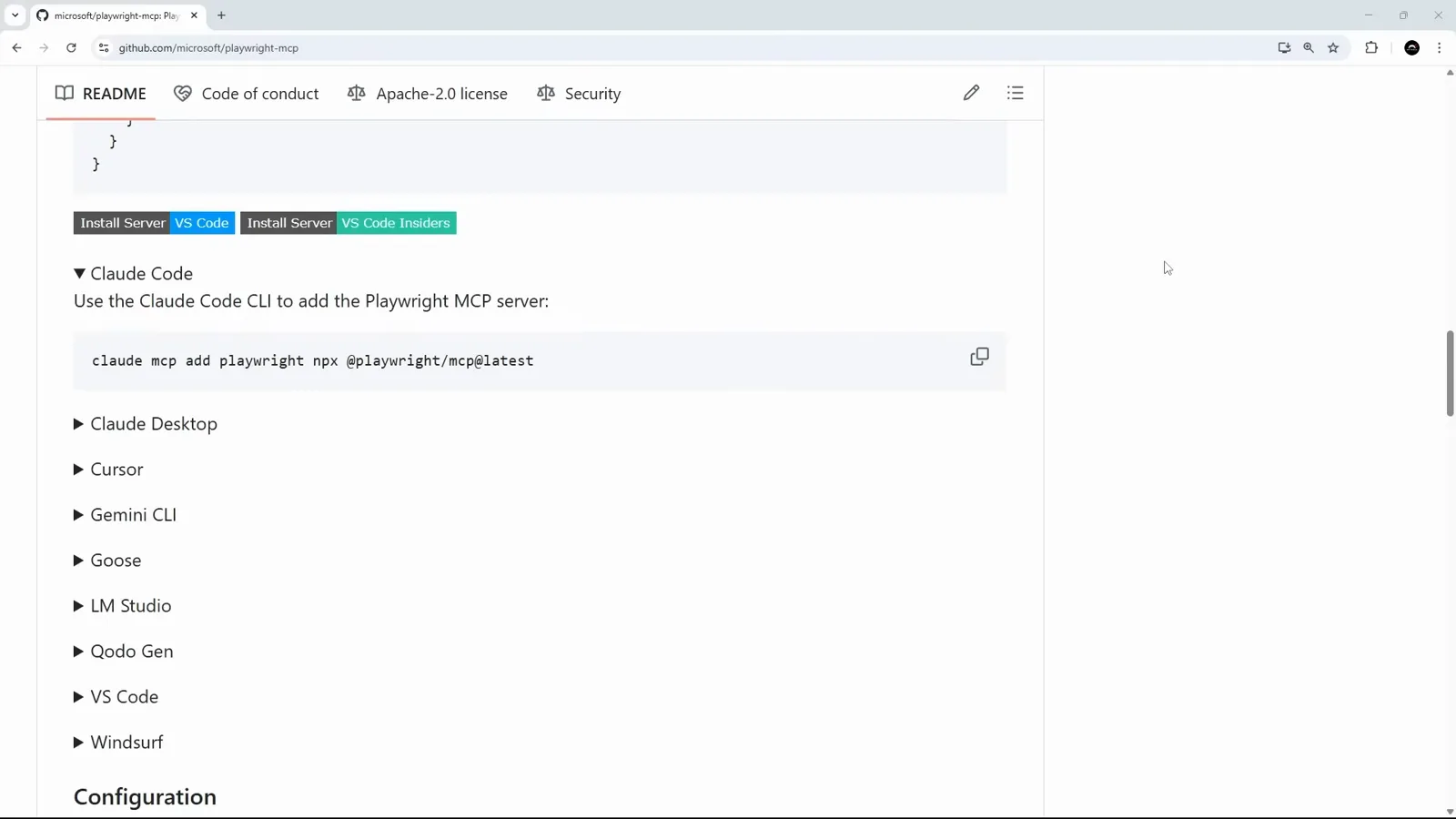Go forward in browser history
The height and width of the screenshot is (819, 1456).
pyautogui.click(x=44, y=47)
